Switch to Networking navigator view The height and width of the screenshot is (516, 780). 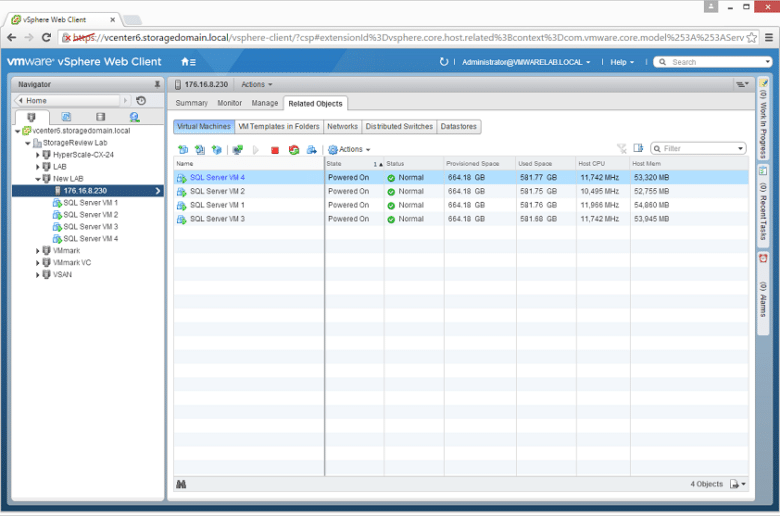(134, 117)
